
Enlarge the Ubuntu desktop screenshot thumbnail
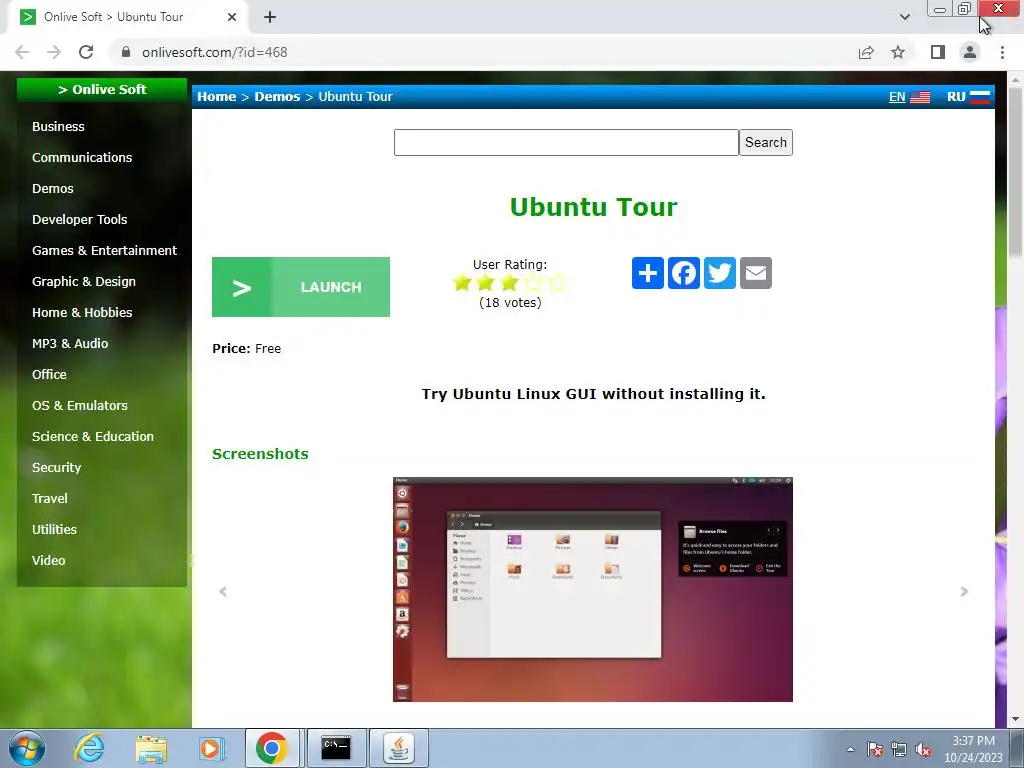(x=593, y=590)
